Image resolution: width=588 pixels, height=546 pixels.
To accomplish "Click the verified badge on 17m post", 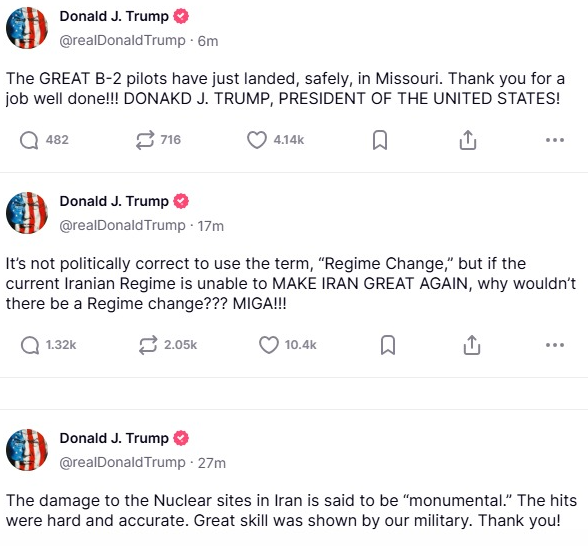I will coord(181,201).
